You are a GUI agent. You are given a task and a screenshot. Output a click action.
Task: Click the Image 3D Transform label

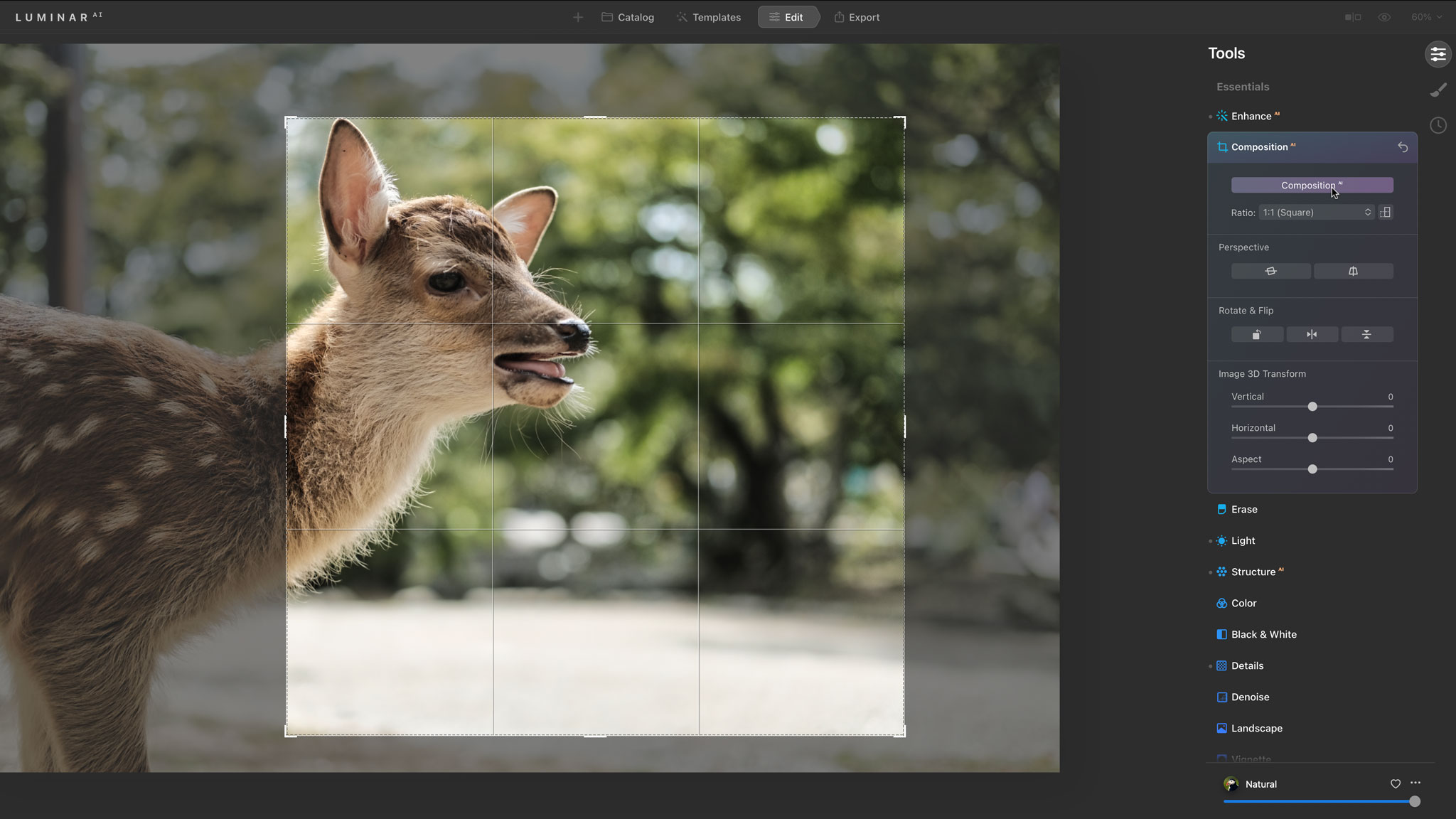point(1262,374)
